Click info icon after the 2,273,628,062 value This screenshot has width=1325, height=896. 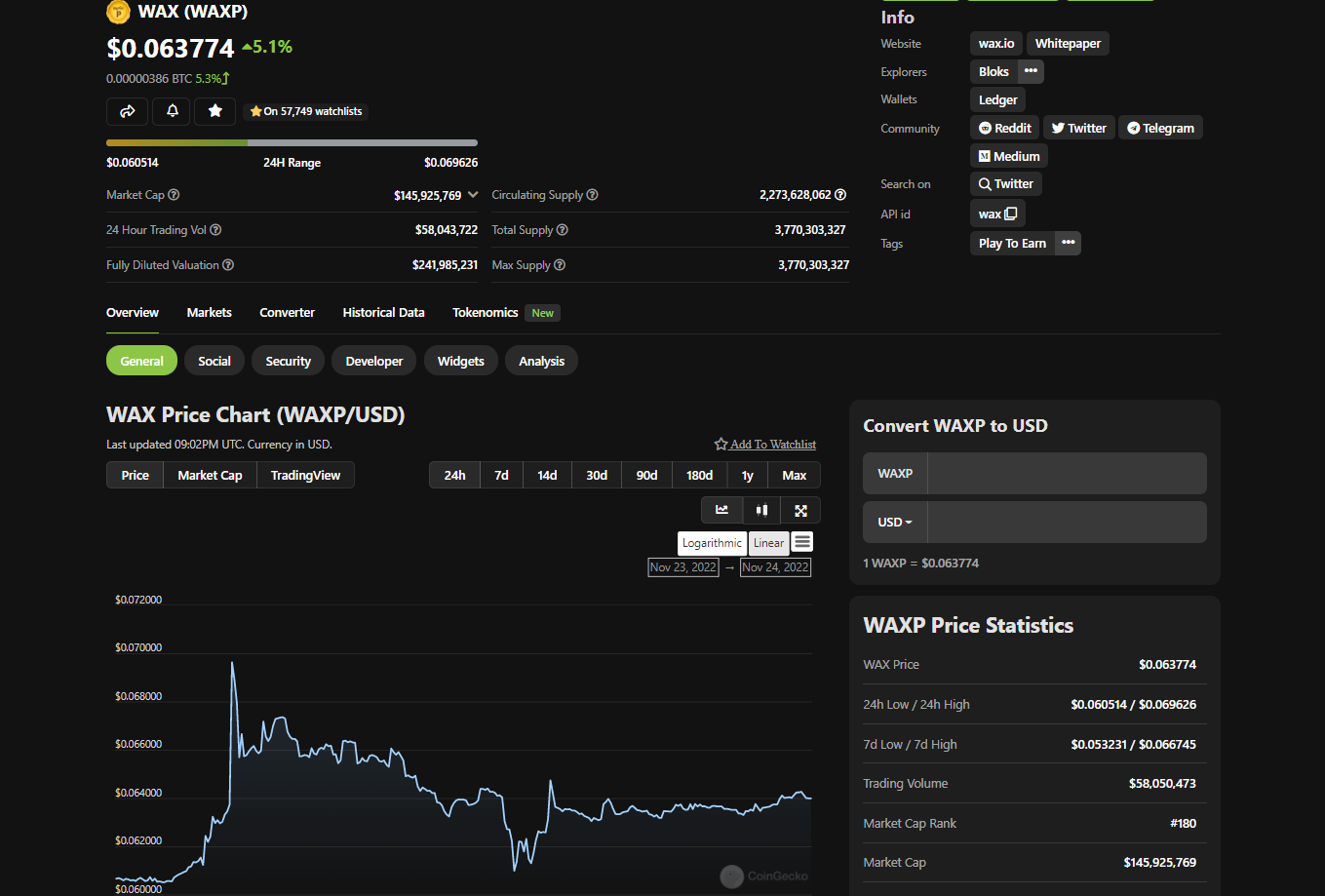(840, 195)
